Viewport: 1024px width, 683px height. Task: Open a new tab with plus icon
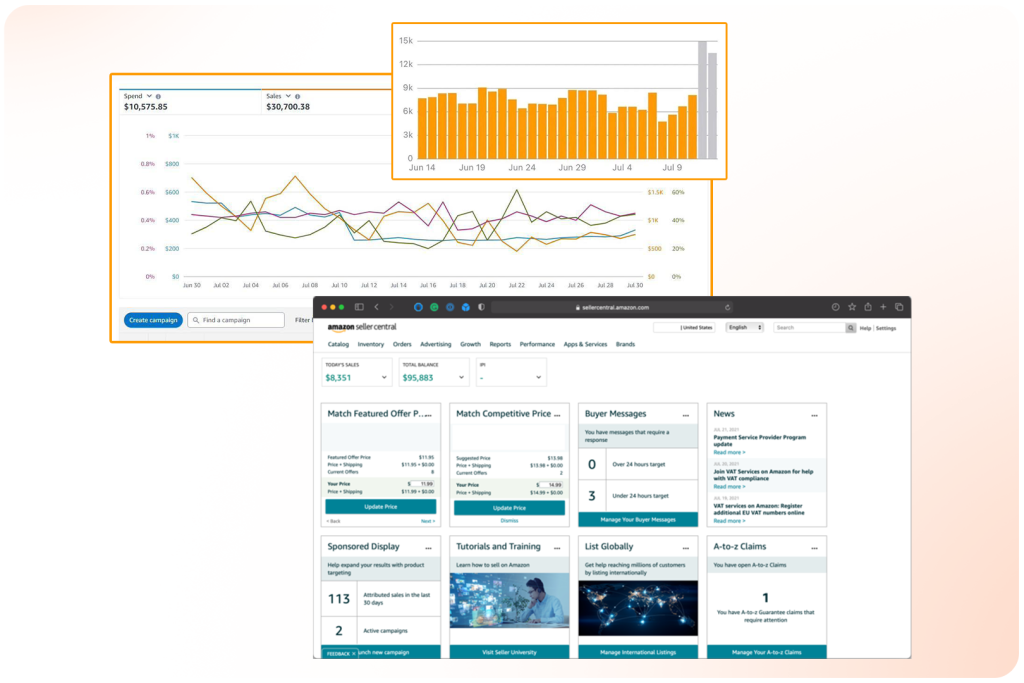(x=883, y=307)
